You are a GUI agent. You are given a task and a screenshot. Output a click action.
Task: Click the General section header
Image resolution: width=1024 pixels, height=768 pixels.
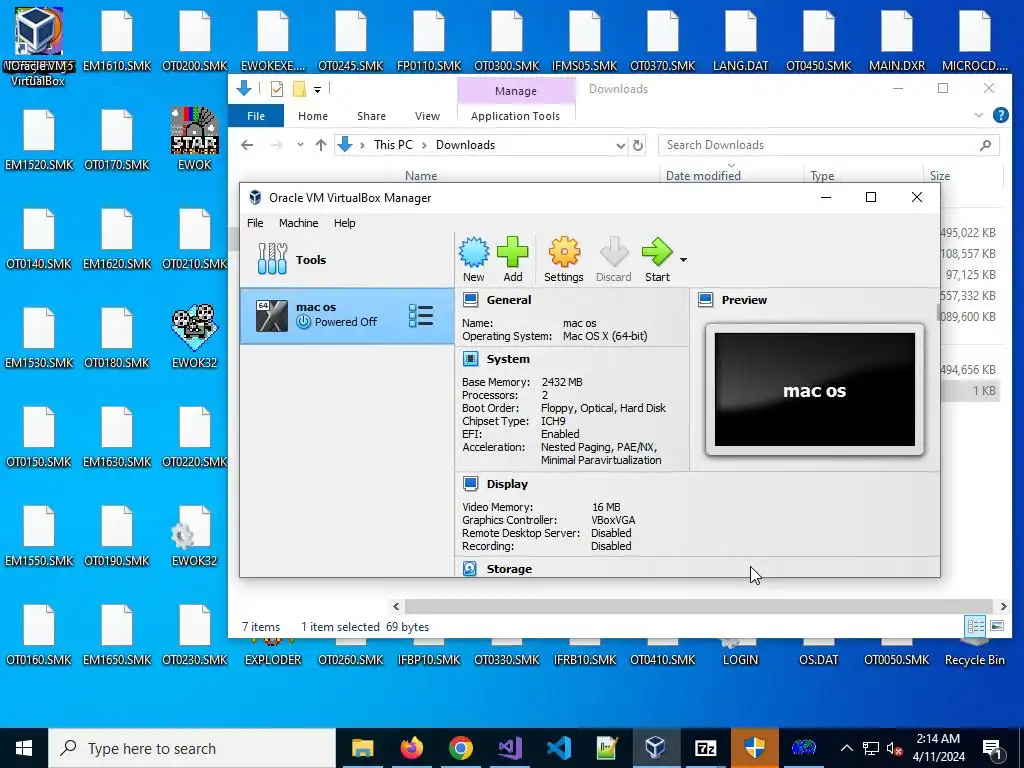coord(508,300)
